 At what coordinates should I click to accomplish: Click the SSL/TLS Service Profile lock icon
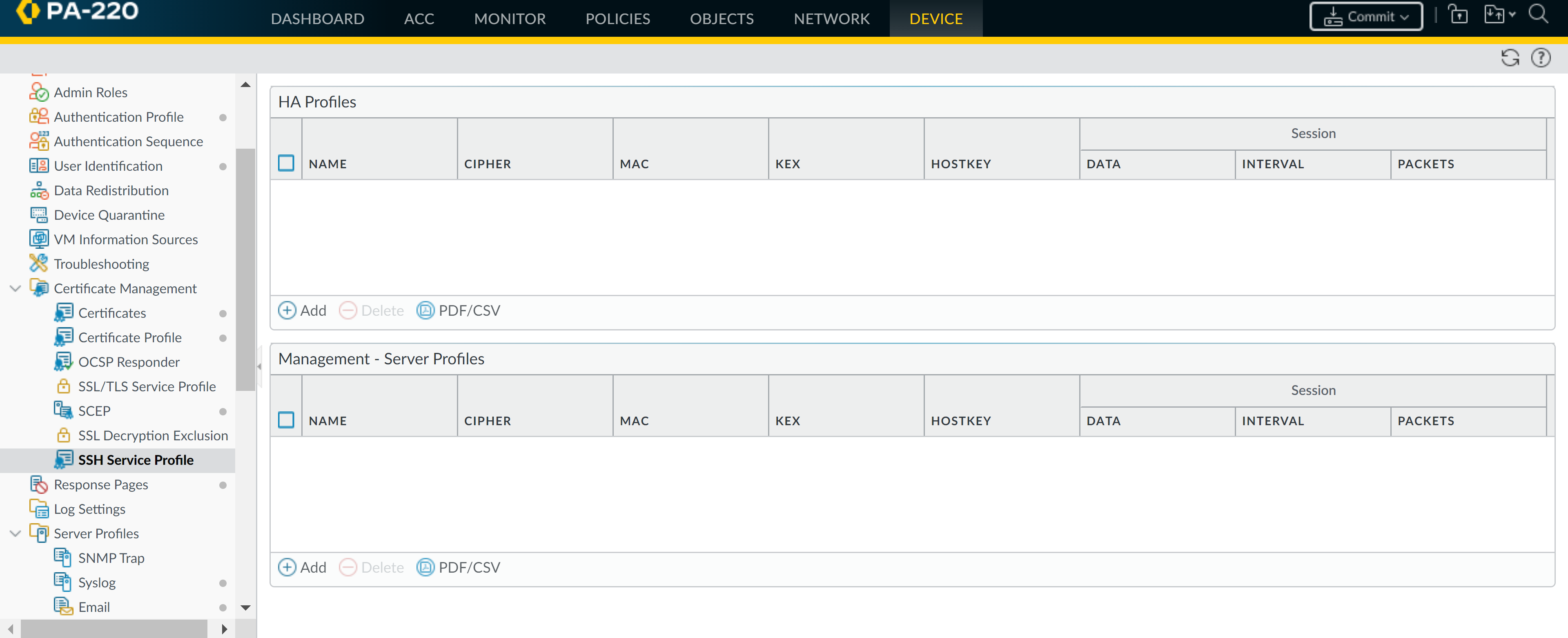point(63,386)
